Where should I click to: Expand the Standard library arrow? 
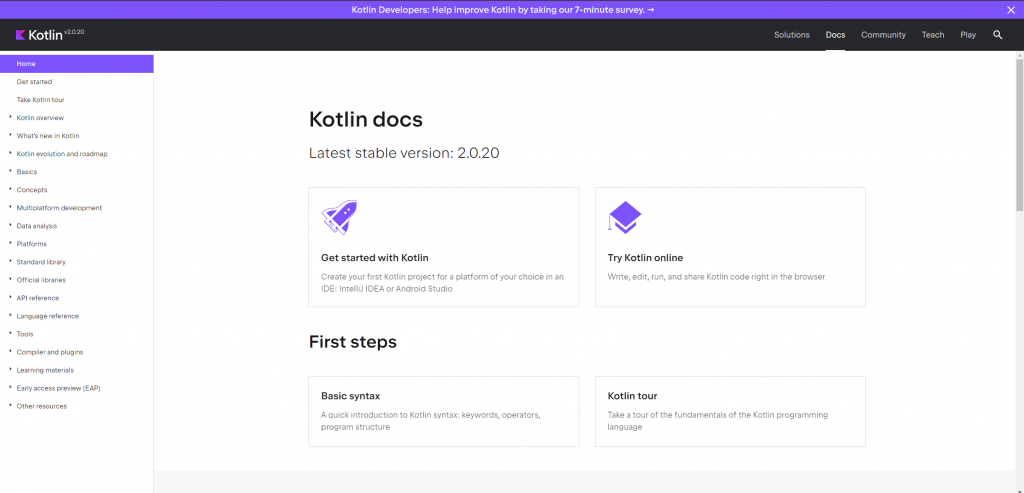(x=10, y=261)
